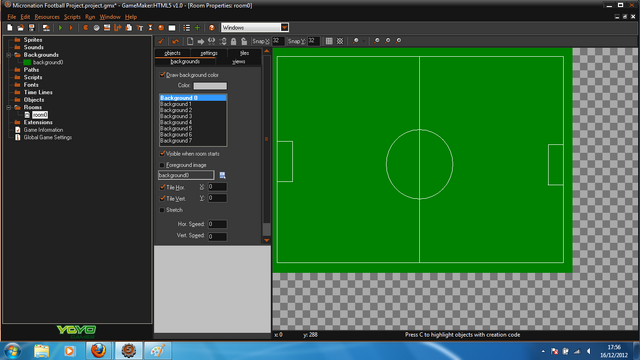Collapse the Rooms folder in resource tree
This screenshot has width=640, height=360.
point(8,107)
